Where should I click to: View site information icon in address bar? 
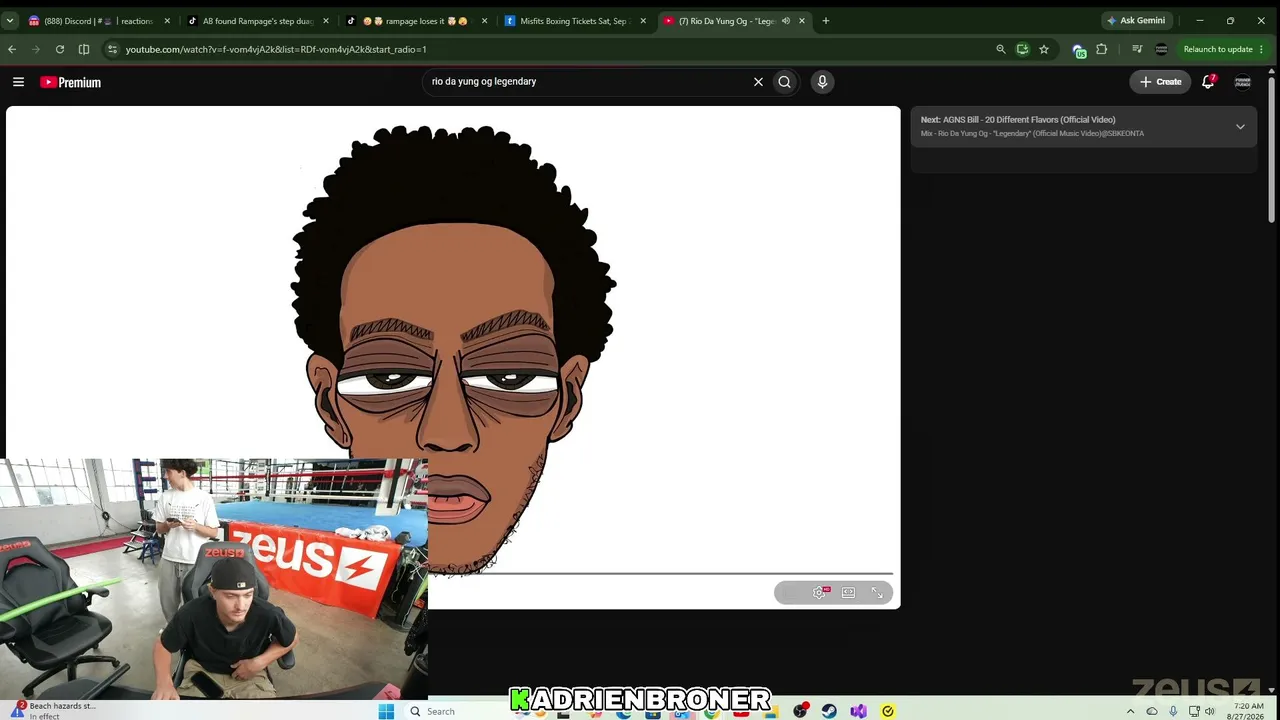113,49
